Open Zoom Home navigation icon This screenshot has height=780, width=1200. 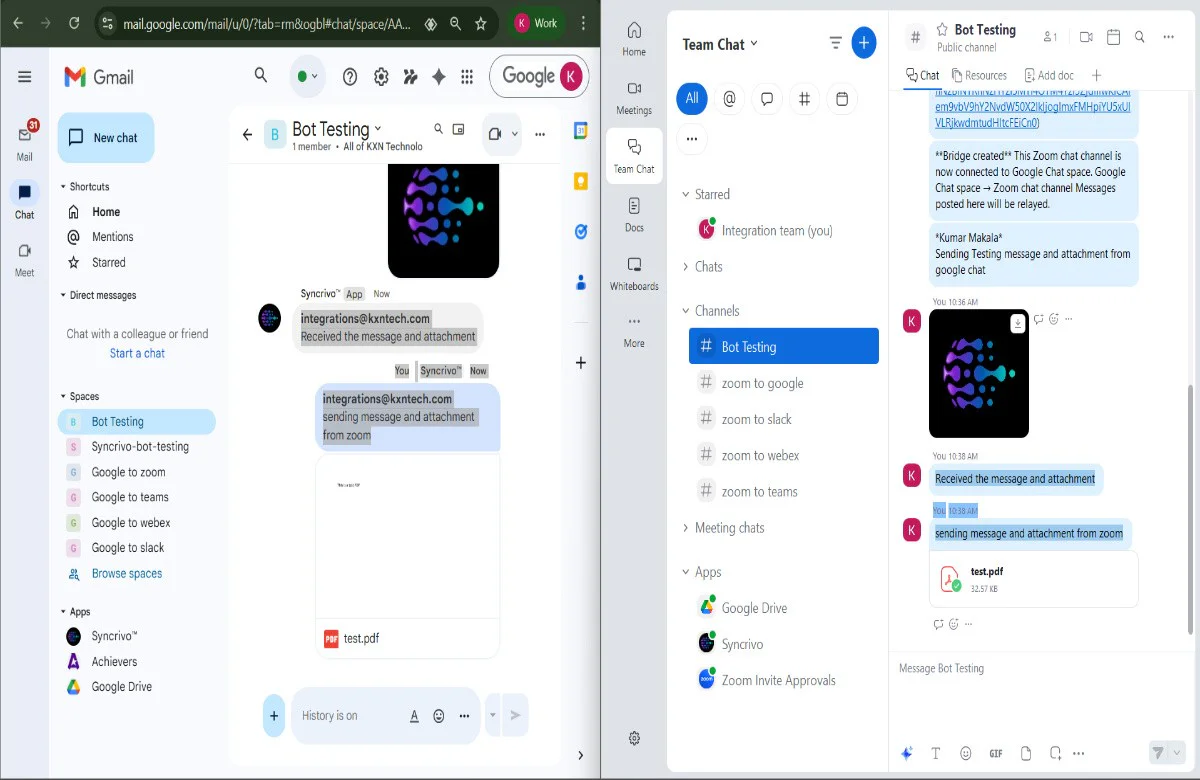coord(634,39)
